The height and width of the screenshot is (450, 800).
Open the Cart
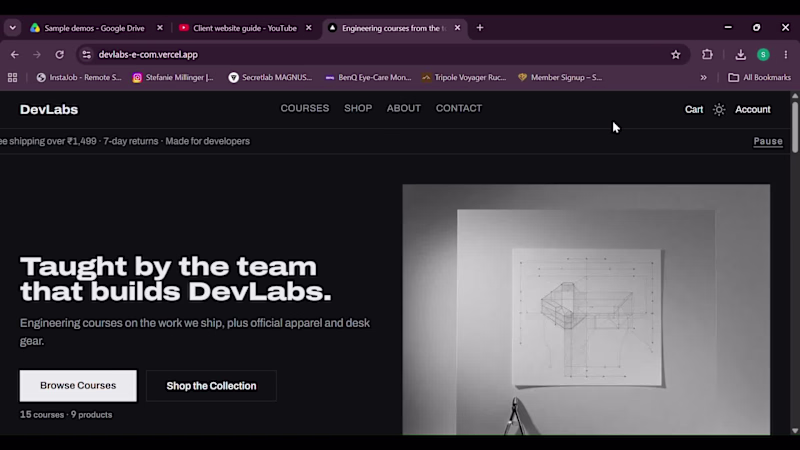[694, 110]
